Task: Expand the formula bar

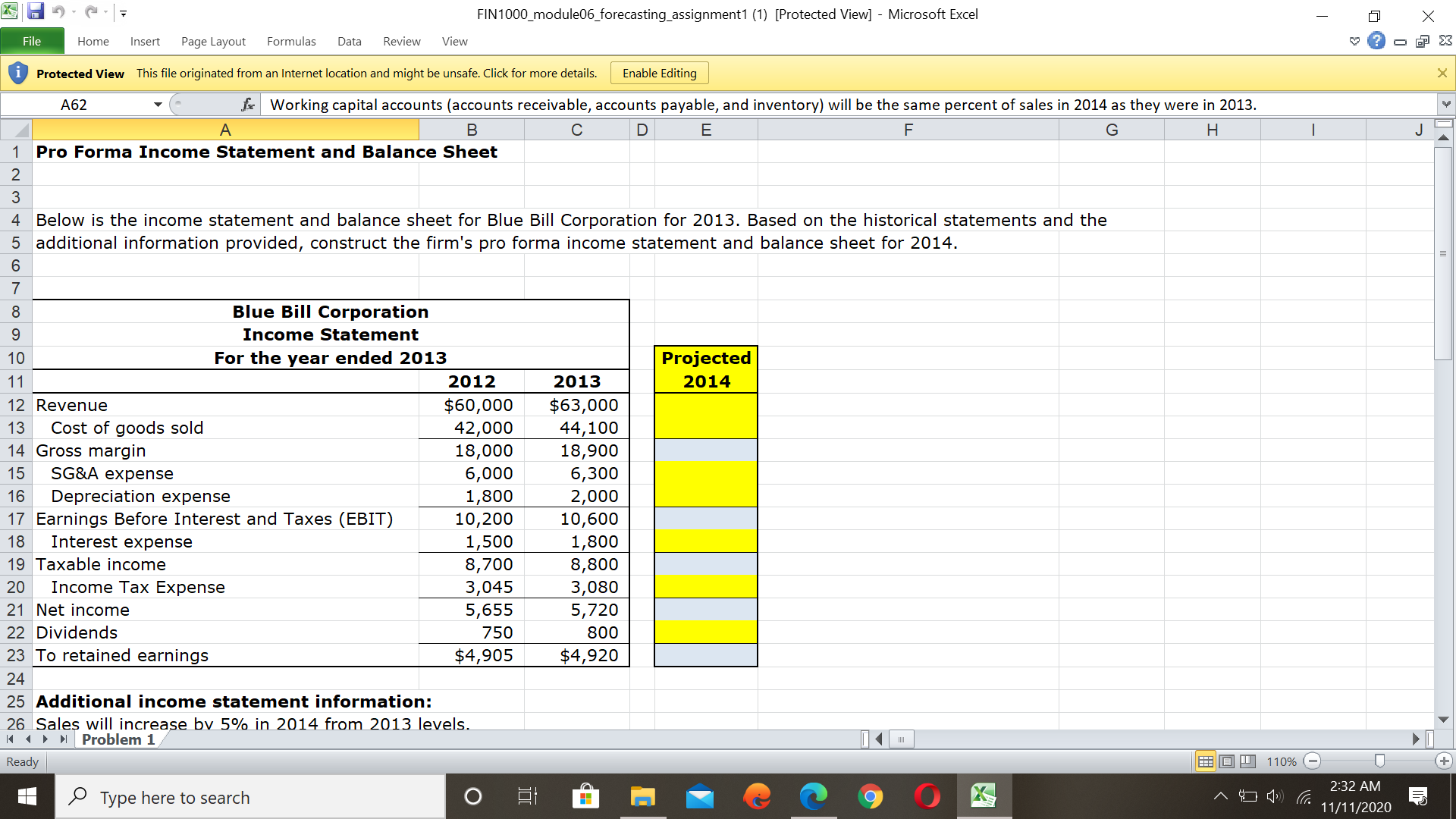Action: (1446, 104)
